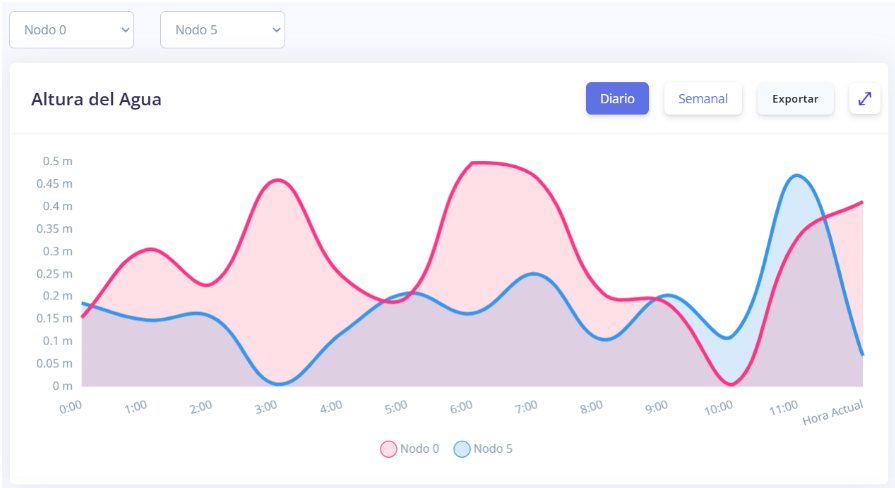This screenshot has height=488, width=895.
Task: Click the 0.5 m label on vertical axis
Action: pos(57,161)
